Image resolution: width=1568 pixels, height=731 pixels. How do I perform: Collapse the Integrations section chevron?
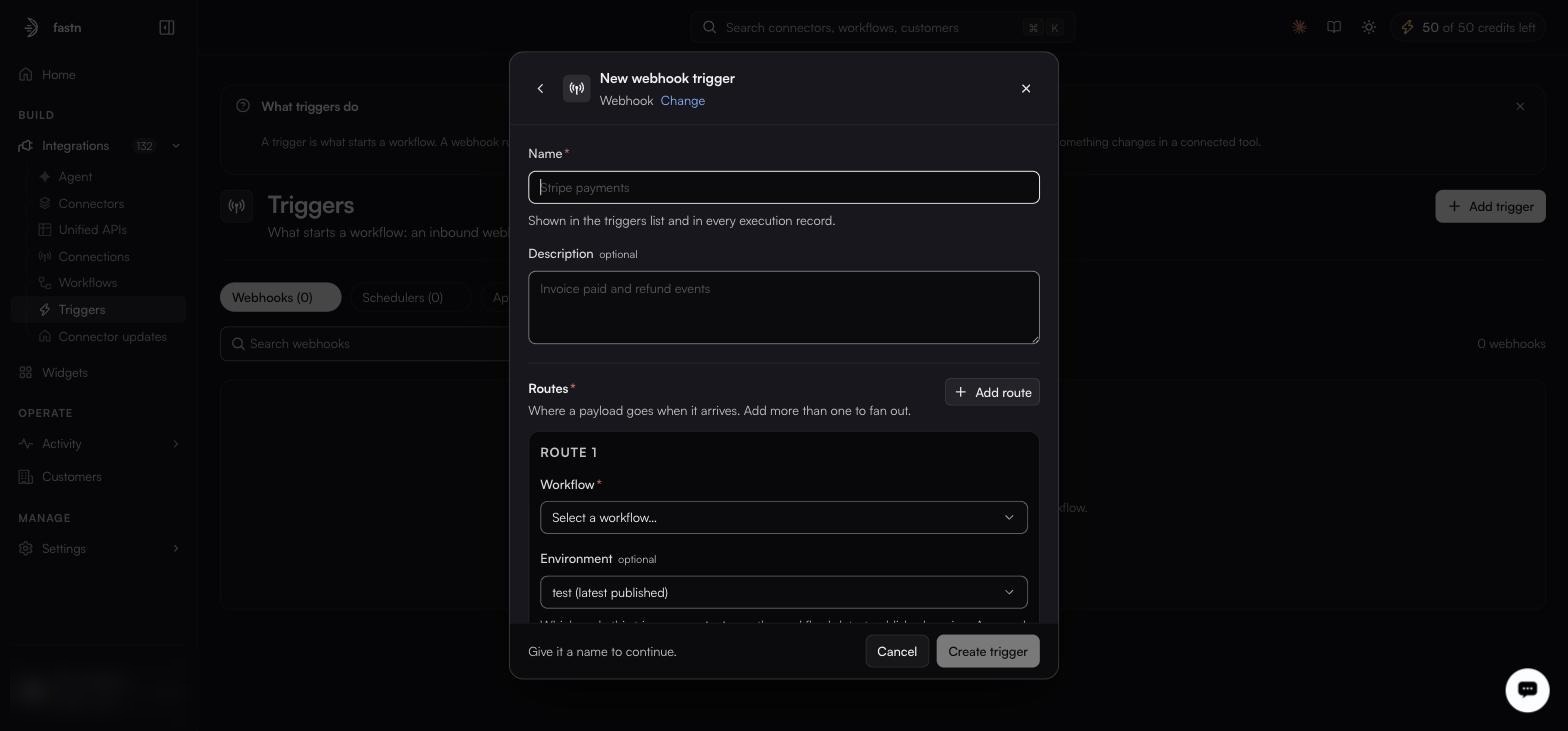(176, 146)
